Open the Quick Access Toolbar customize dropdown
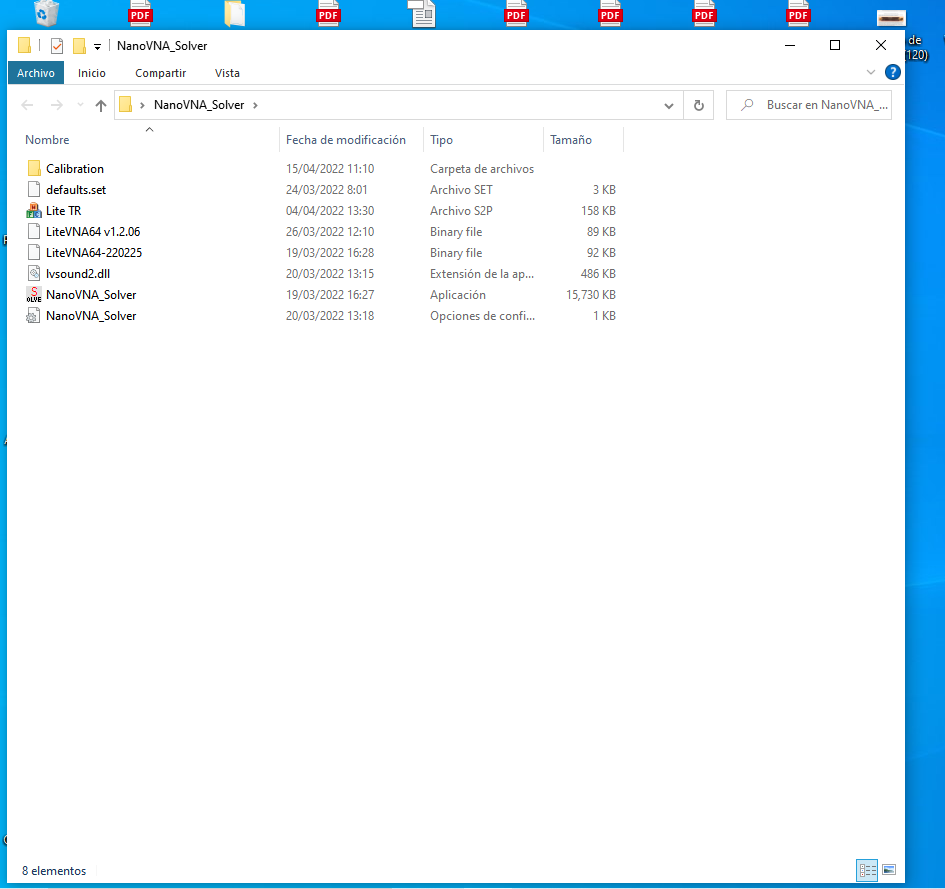This screenshot has width=945, height=889. coord(97,46)
